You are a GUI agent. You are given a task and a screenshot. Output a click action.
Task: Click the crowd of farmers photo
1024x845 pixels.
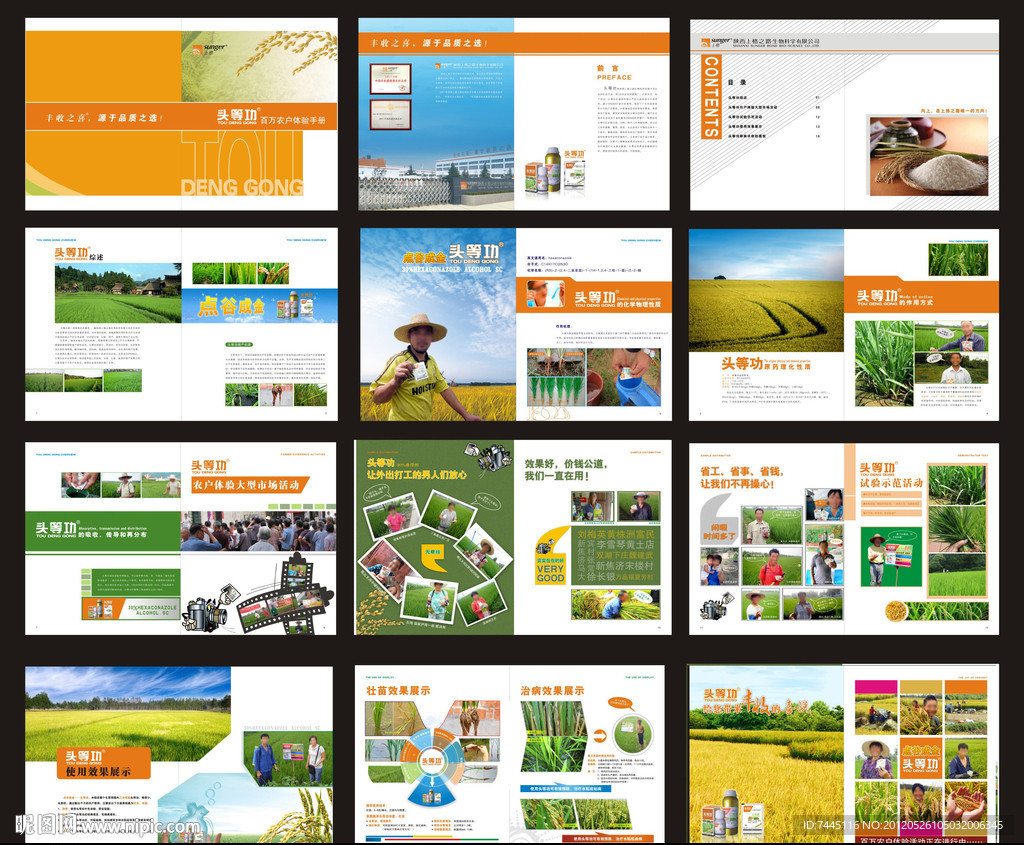tap(259, 530)
